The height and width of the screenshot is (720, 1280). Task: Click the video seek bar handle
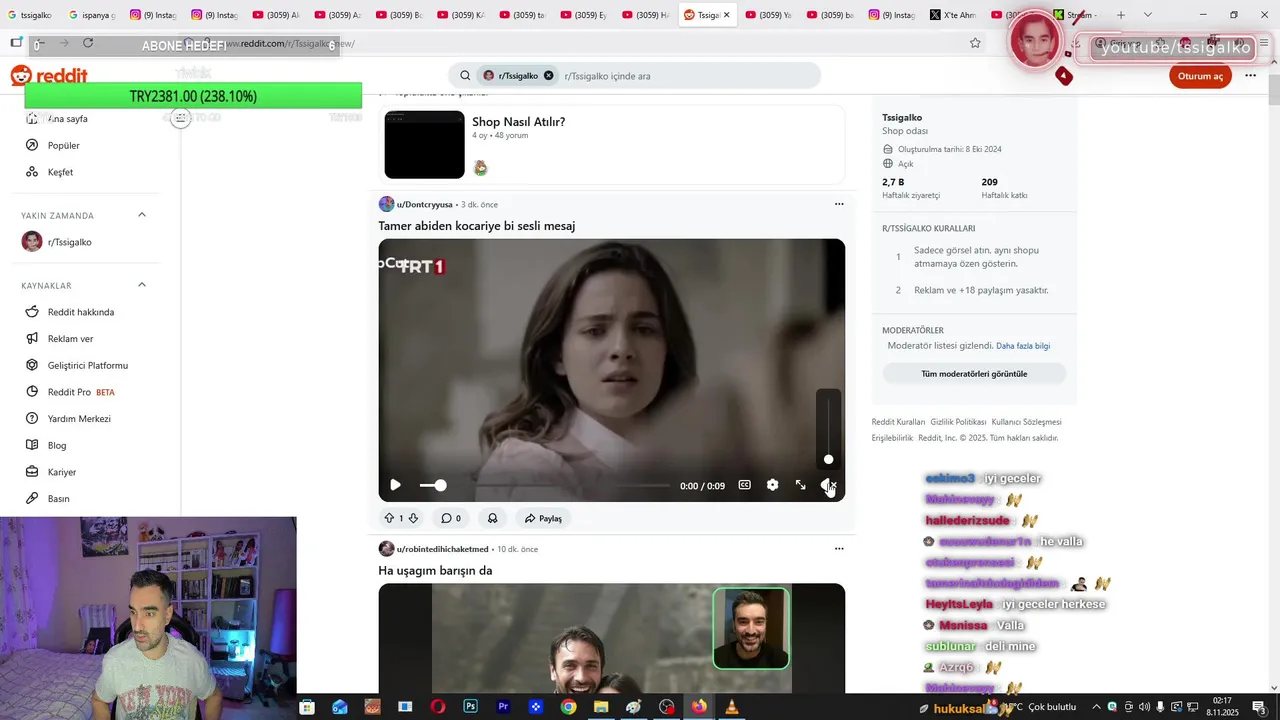coord(440,485)
